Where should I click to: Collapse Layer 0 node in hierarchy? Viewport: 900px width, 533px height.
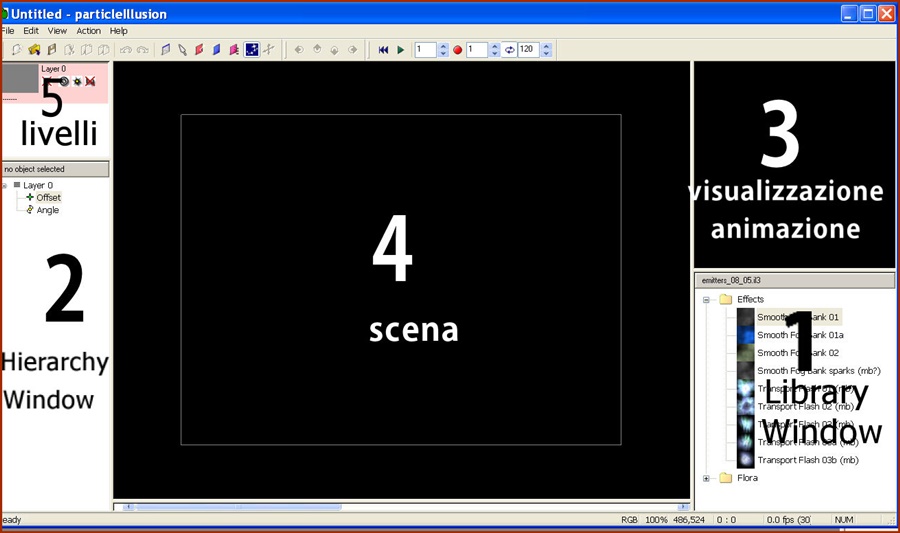(x=5, y=185)
